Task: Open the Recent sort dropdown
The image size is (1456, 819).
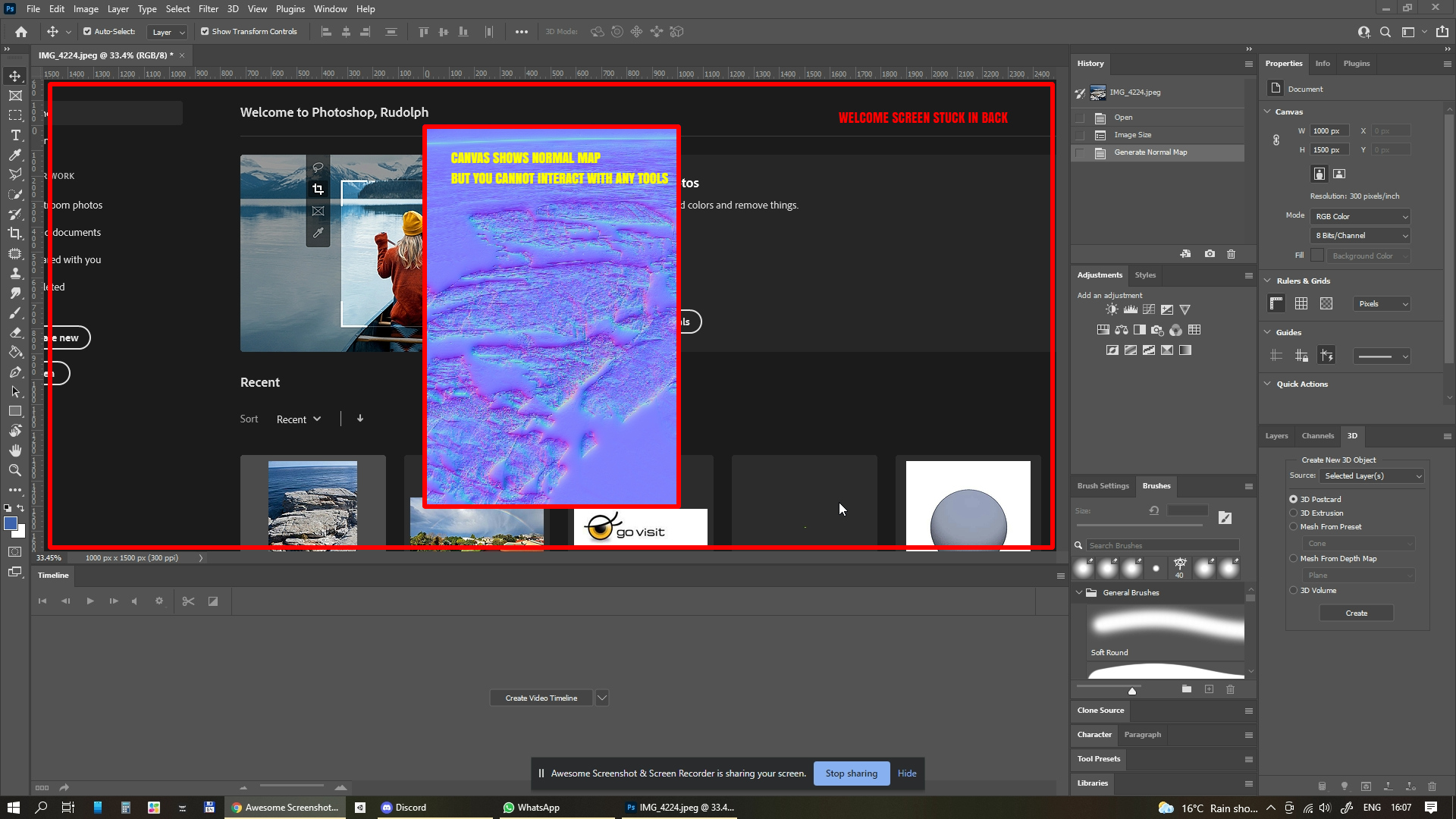Action: [x=299, y=419]
